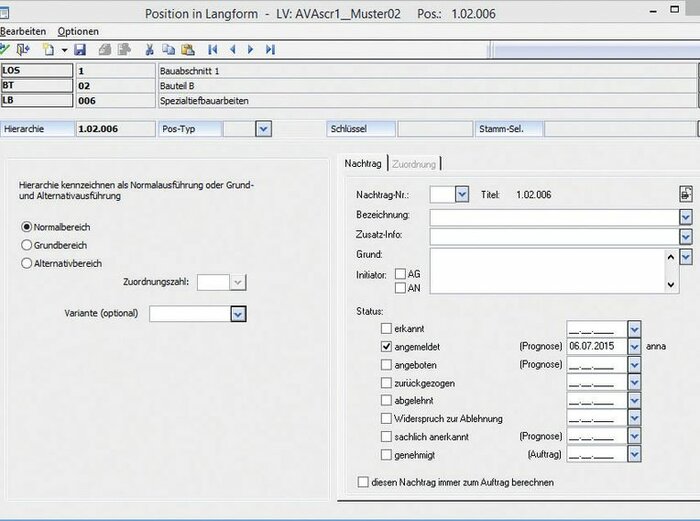Enable the erkannt status checkbox
Image resolution: width=700 pixels, height=521 pixels.
click(x=386, y=329)
